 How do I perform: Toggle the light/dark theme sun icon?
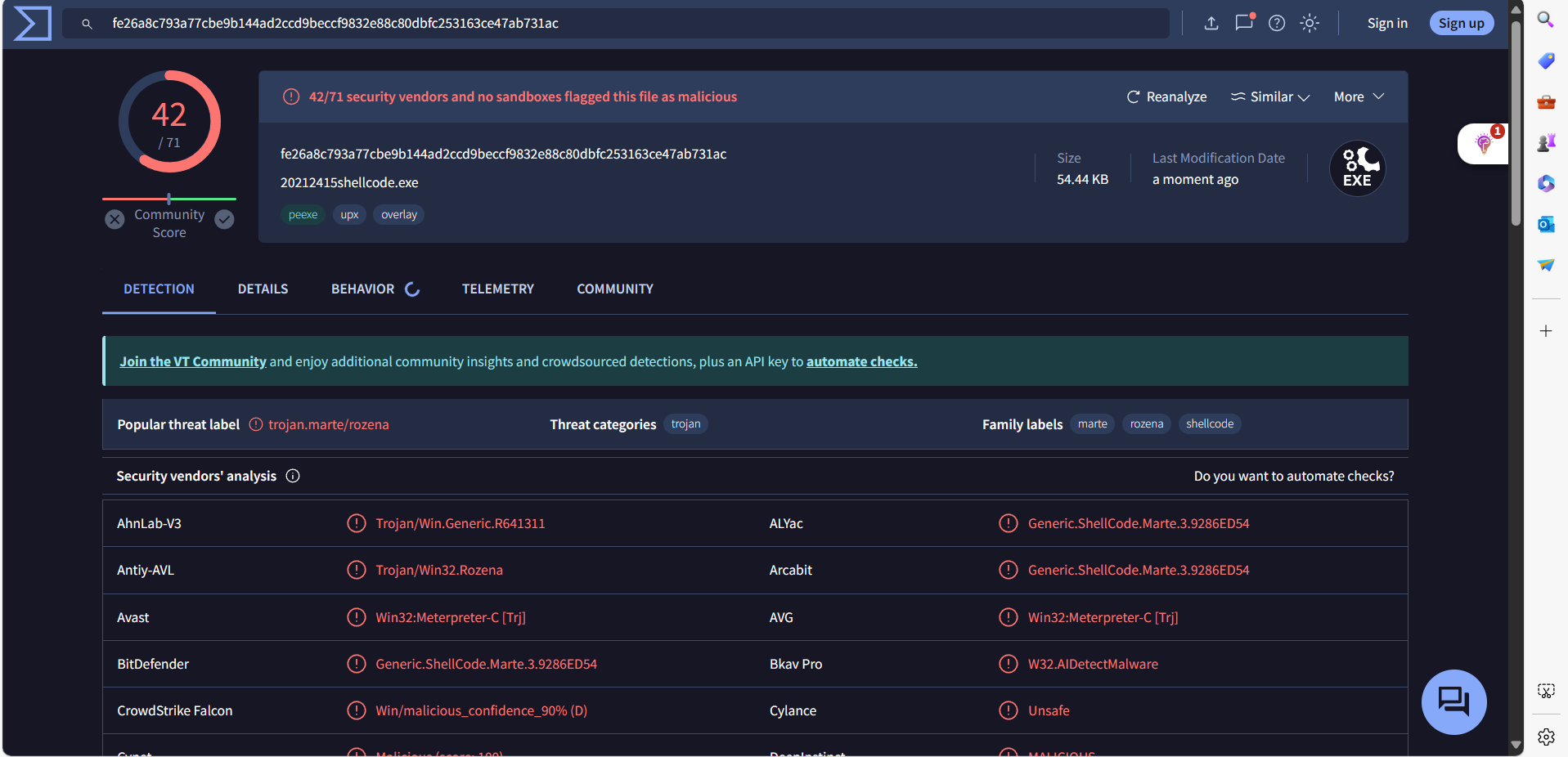[x=1310, y=23]
